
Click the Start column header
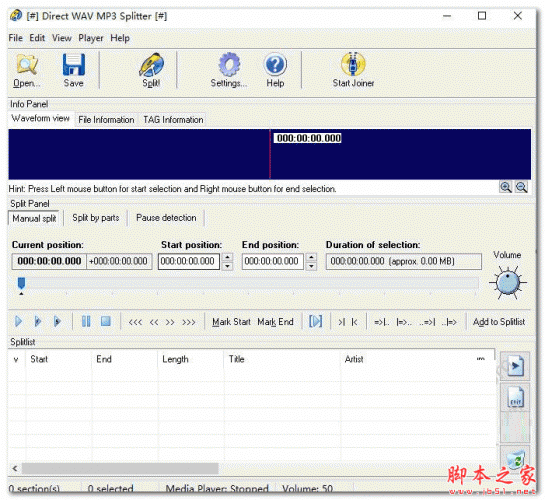click(x=59, y=359)
